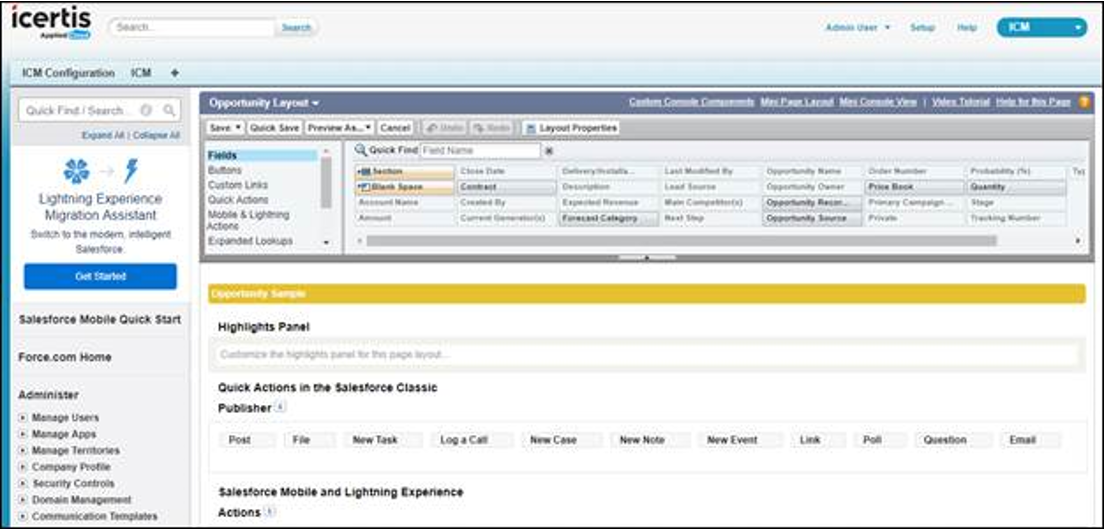Click the Lightning bolt icon
Viewport: 1106px width, 531px height.
click(x=130, y=171)
